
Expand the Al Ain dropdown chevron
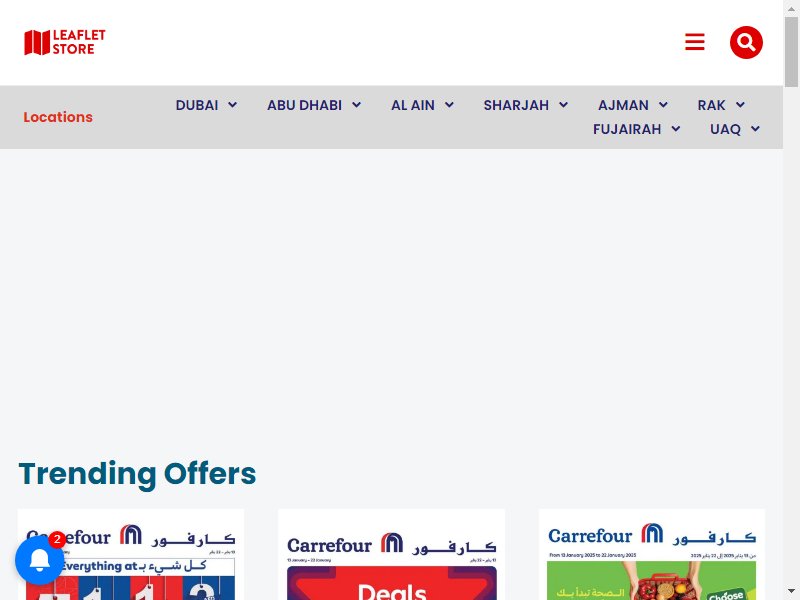(x=449, y=105)
